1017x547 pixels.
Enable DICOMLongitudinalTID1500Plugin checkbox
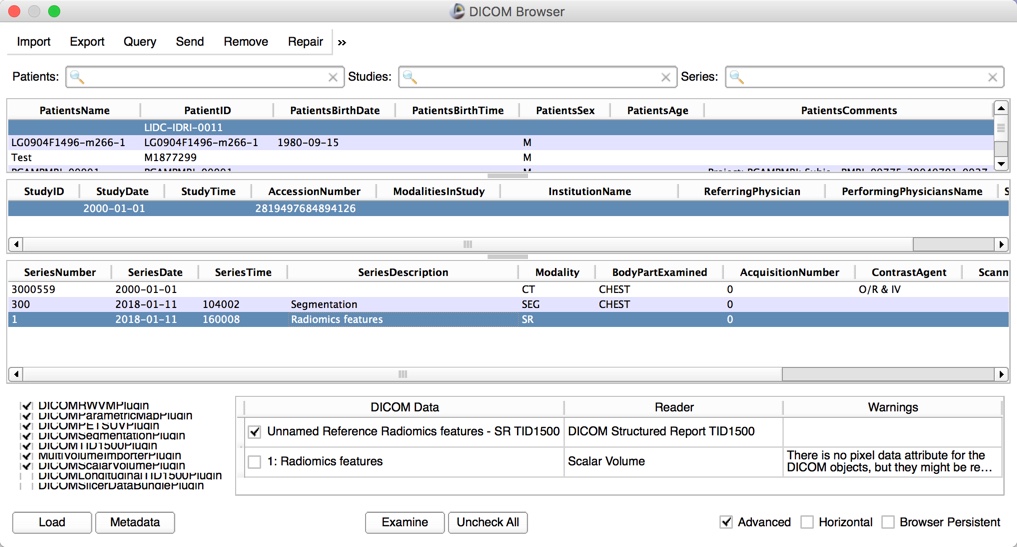tap(27, 476)
